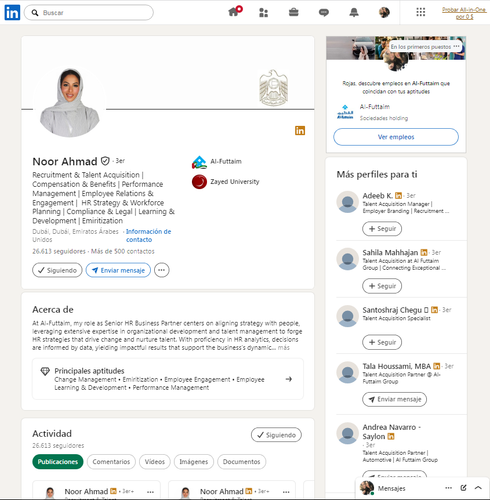Select the Vídeos filter
The height and width of the screenshot is (500, 490).
(x=155, y=462)
